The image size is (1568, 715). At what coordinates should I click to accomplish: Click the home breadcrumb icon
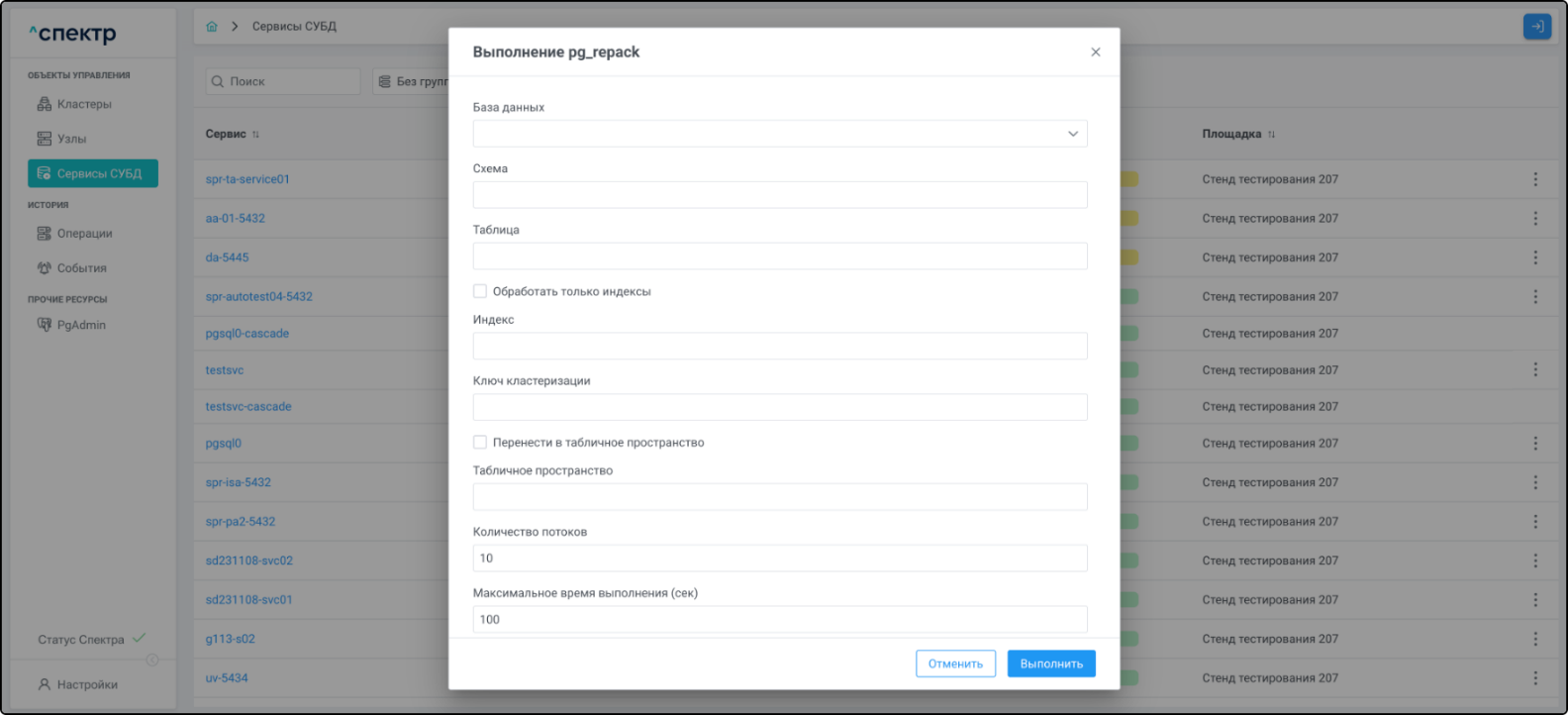[x=212, y=27]
